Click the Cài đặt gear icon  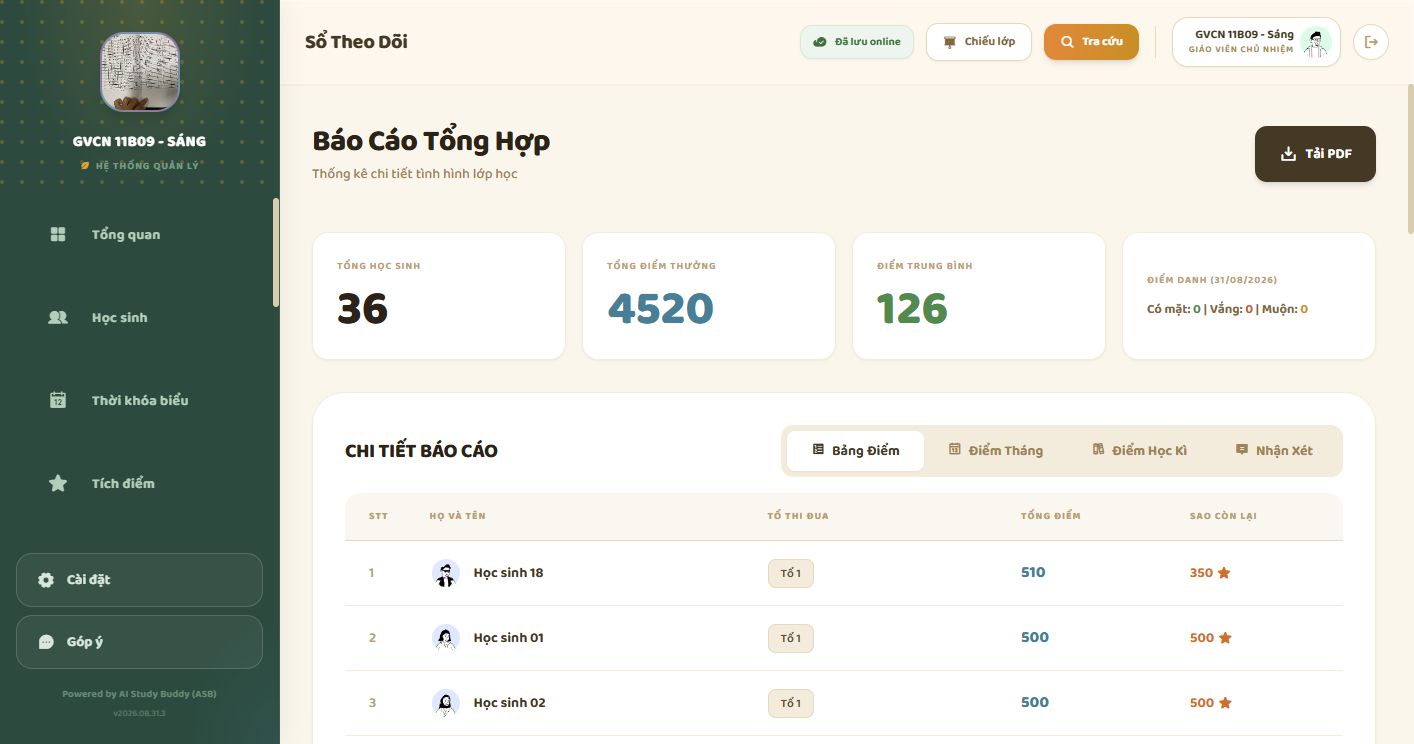coord(46,580)
